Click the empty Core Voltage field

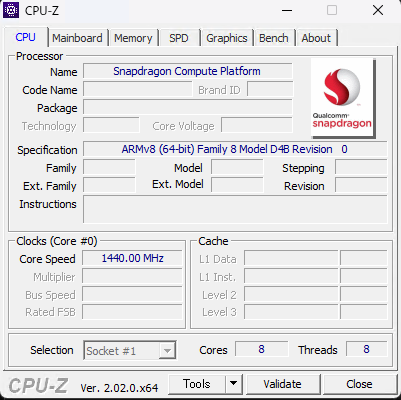tap(257, 125)
